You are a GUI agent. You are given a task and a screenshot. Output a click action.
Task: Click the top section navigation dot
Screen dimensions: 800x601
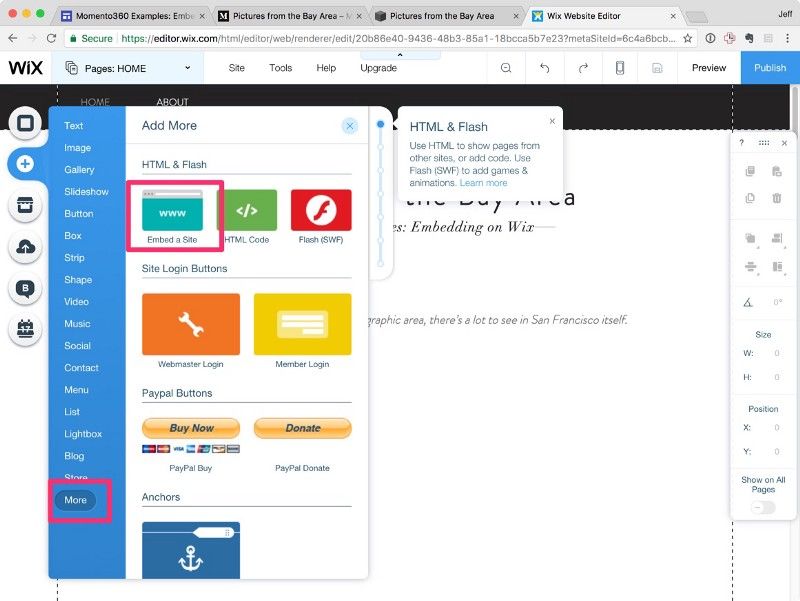(380, 124)
